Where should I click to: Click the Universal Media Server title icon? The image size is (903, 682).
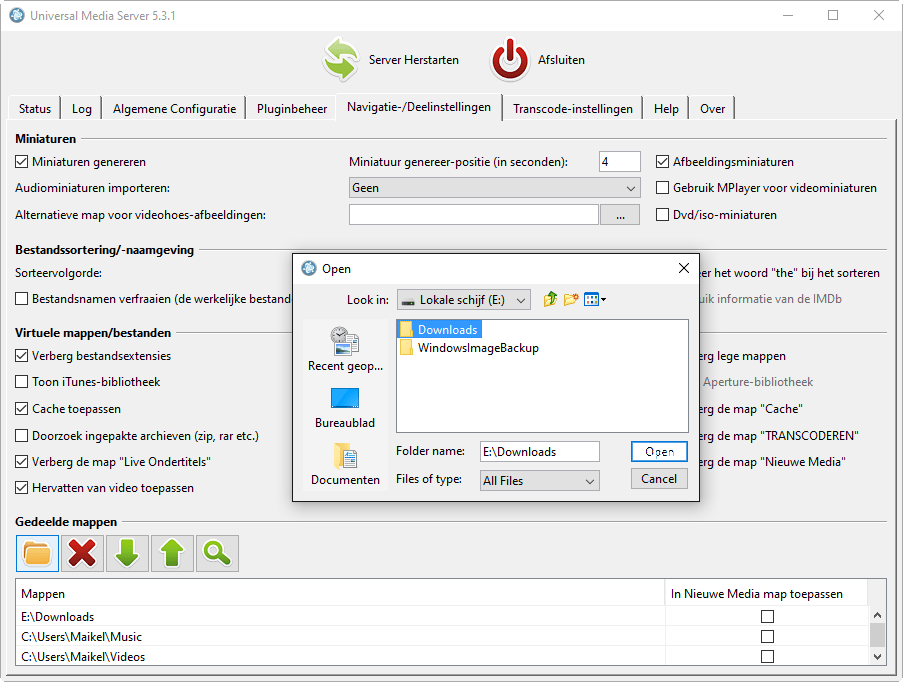point(17,16)
